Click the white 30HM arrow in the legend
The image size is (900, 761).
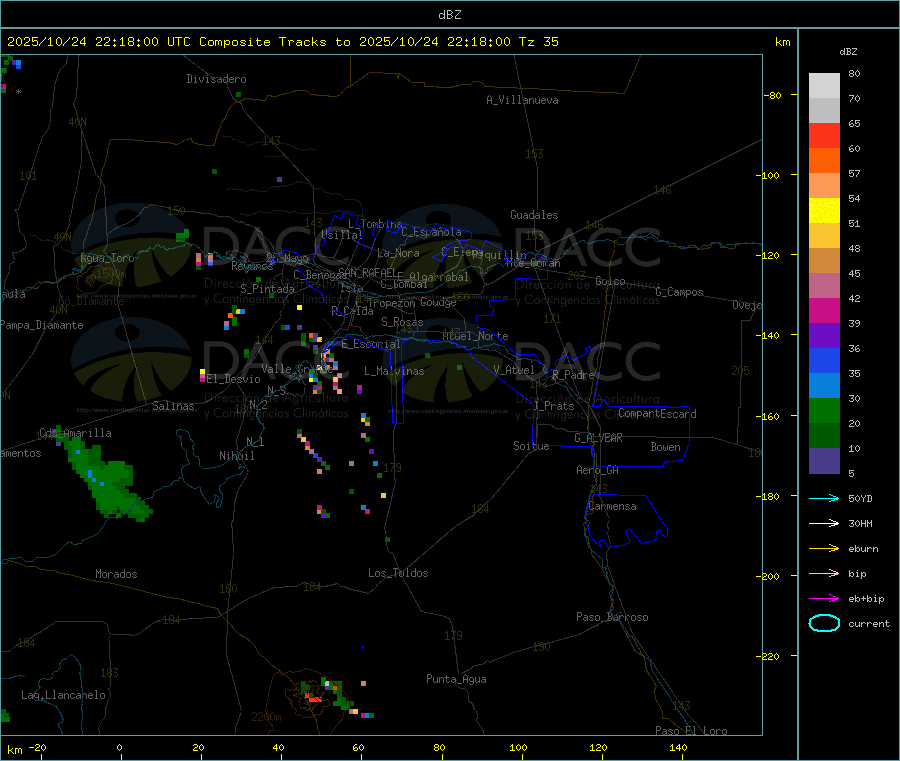click(x=824, y=523)
